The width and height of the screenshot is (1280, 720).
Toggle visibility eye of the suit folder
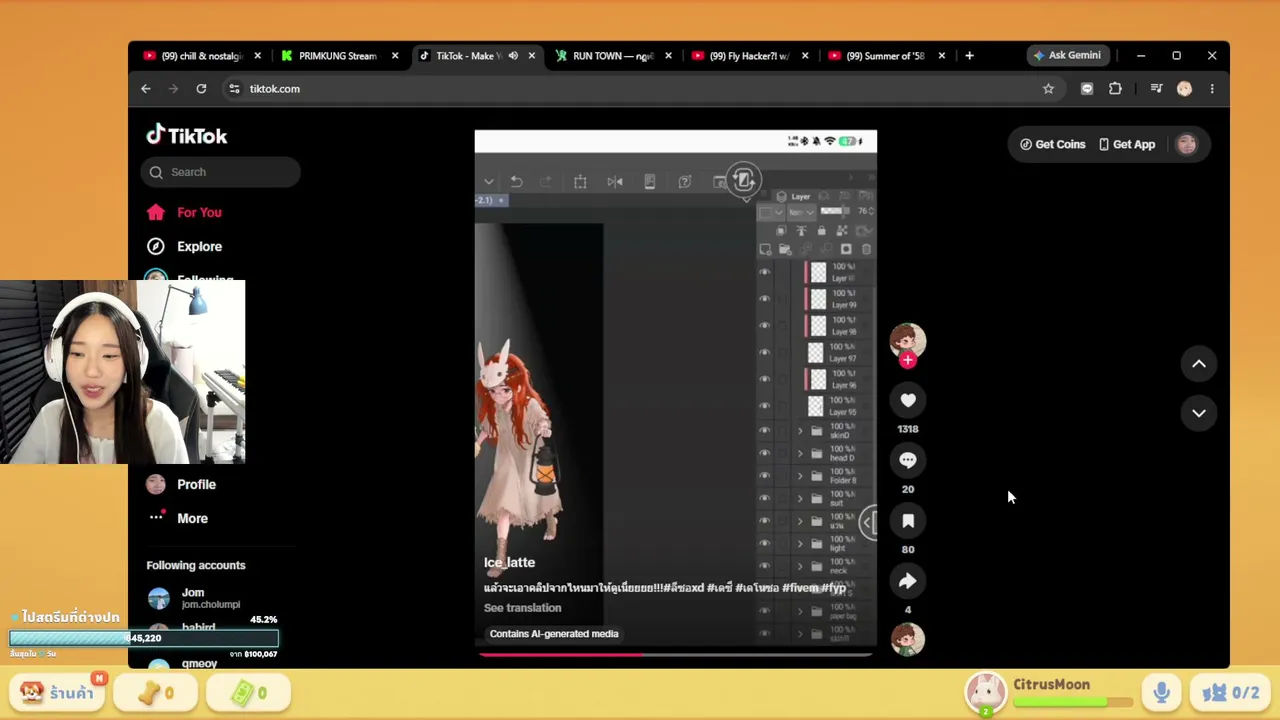[765, 498]
